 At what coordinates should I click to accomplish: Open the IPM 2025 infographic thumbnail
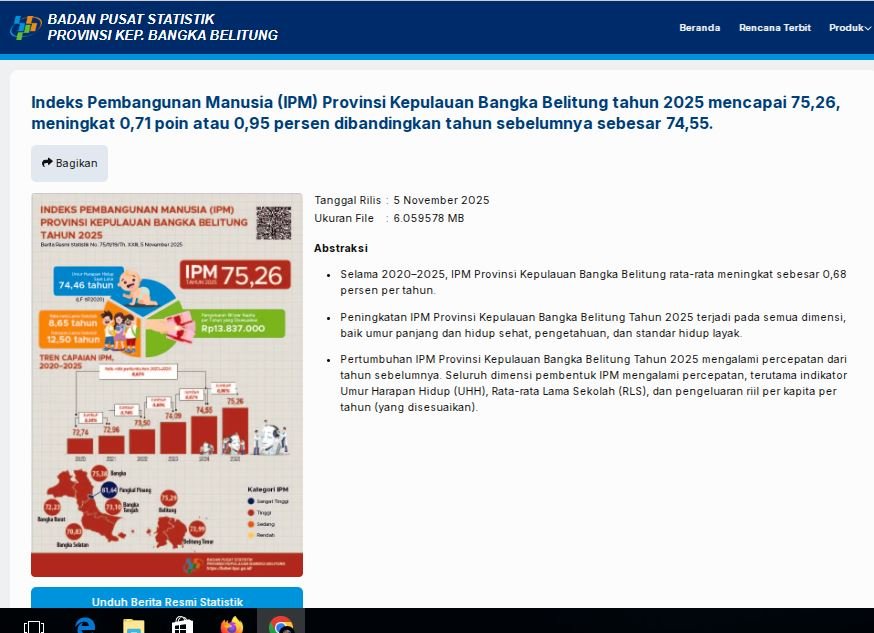pos(167,385)
